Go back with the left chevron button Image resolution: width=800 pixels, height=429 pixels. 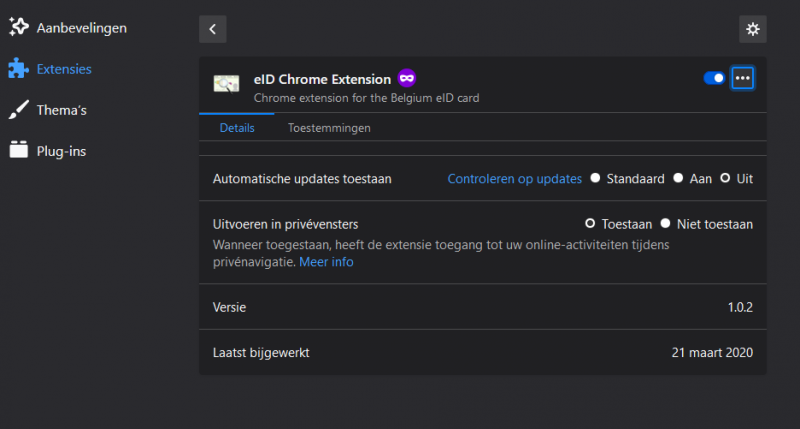tap(212, 29)
